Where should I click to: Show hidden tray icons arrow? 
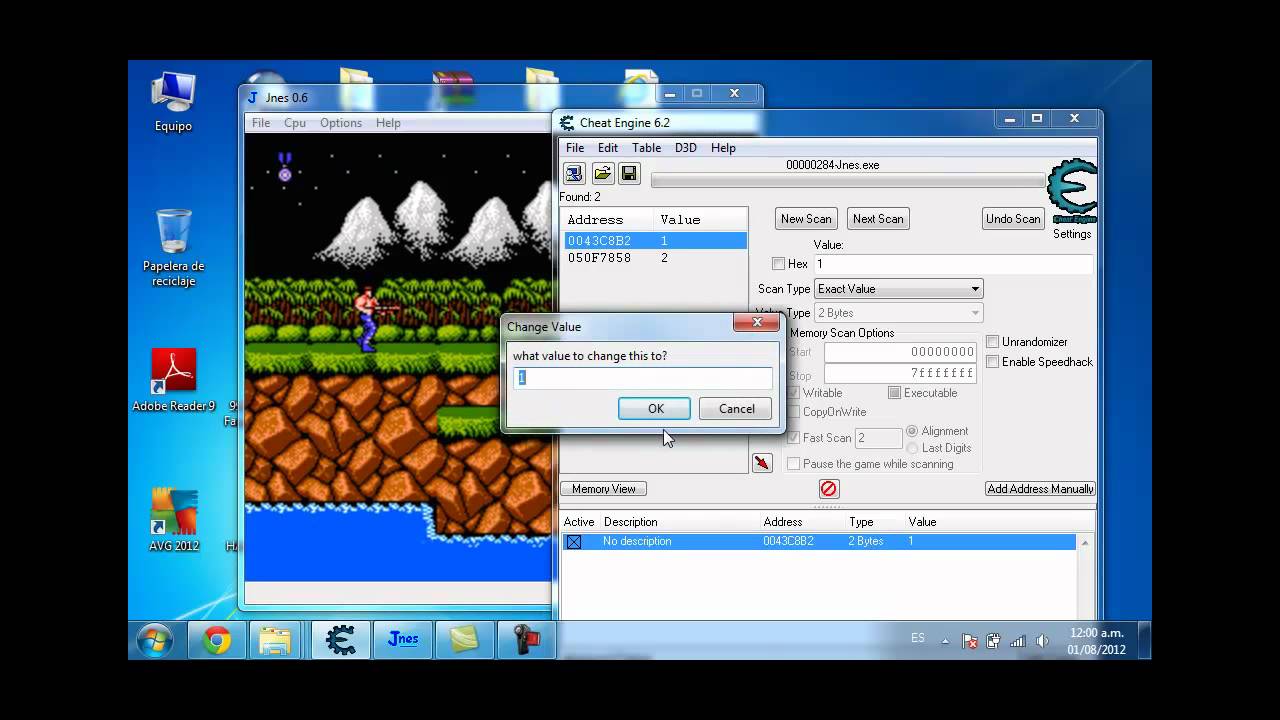pyautogui.click(x=945, y=641)
